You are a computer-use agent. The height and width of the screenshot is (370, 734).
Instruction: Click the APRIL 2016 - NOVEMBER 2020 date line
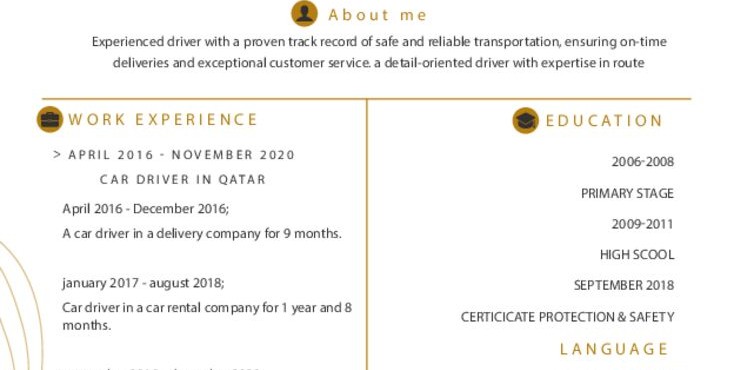[x=182, y=155]
